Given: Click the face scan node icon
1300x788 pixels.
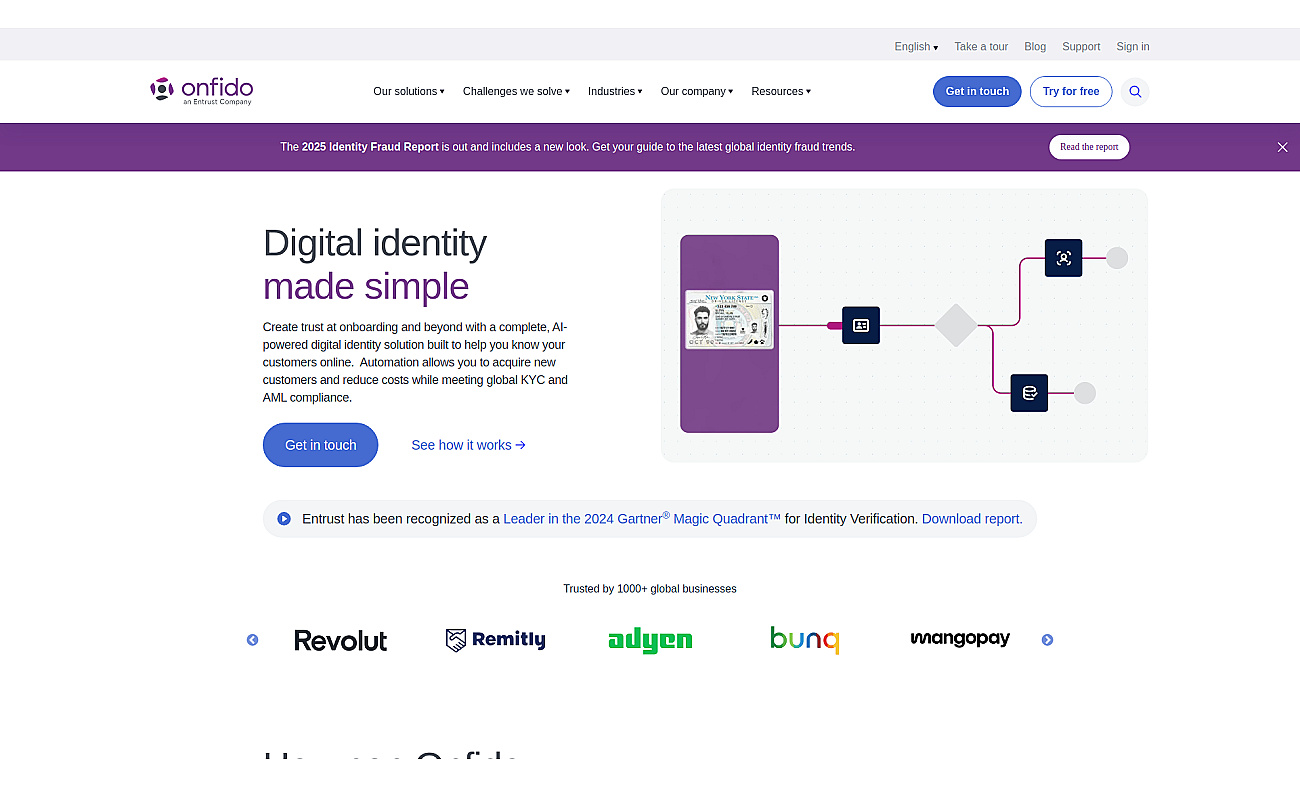Looking at the screenshot, I should (x=1063, y=258).
